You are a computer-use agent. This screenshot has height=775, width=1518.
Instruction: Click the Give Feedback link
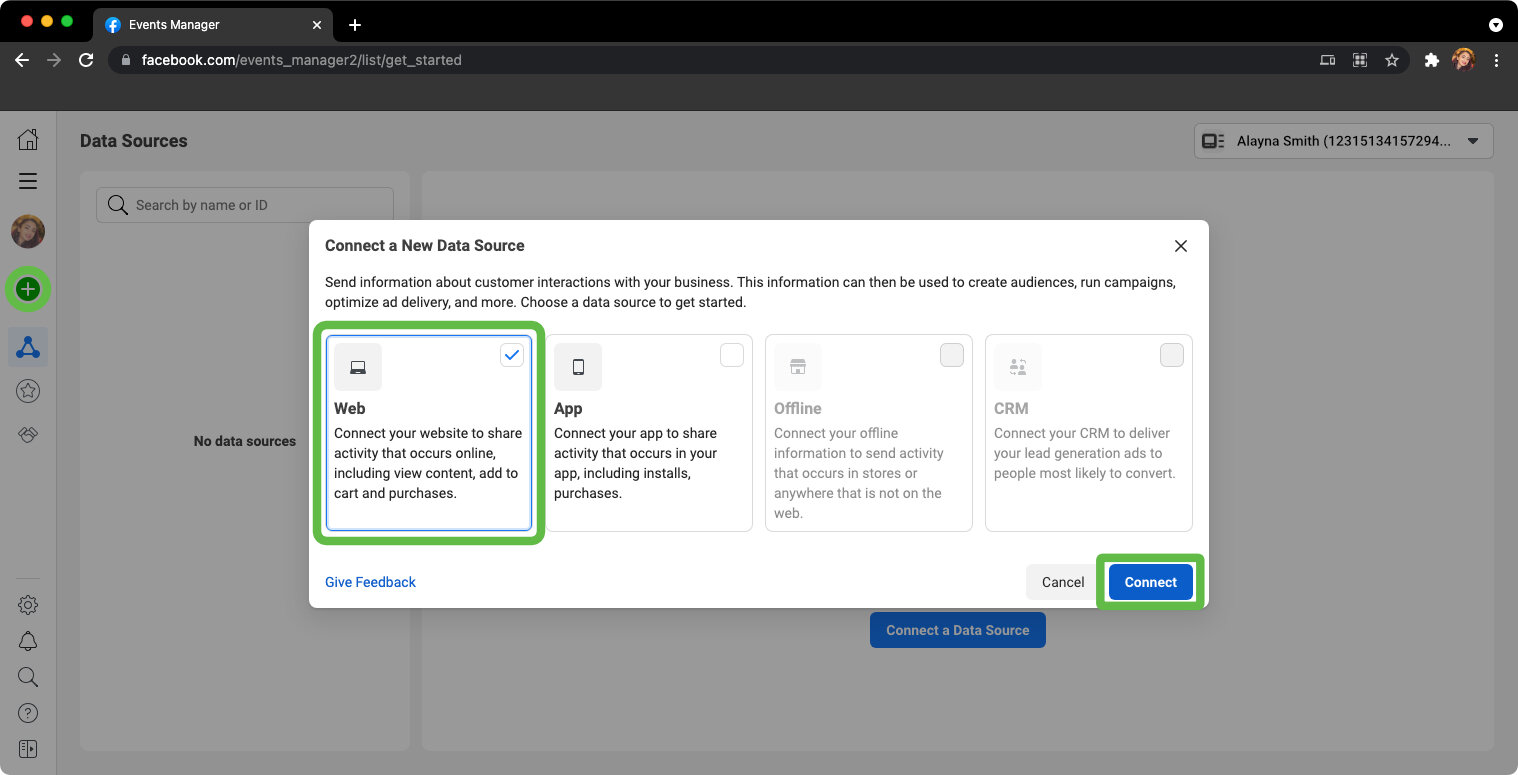click(x=370, y=582)
